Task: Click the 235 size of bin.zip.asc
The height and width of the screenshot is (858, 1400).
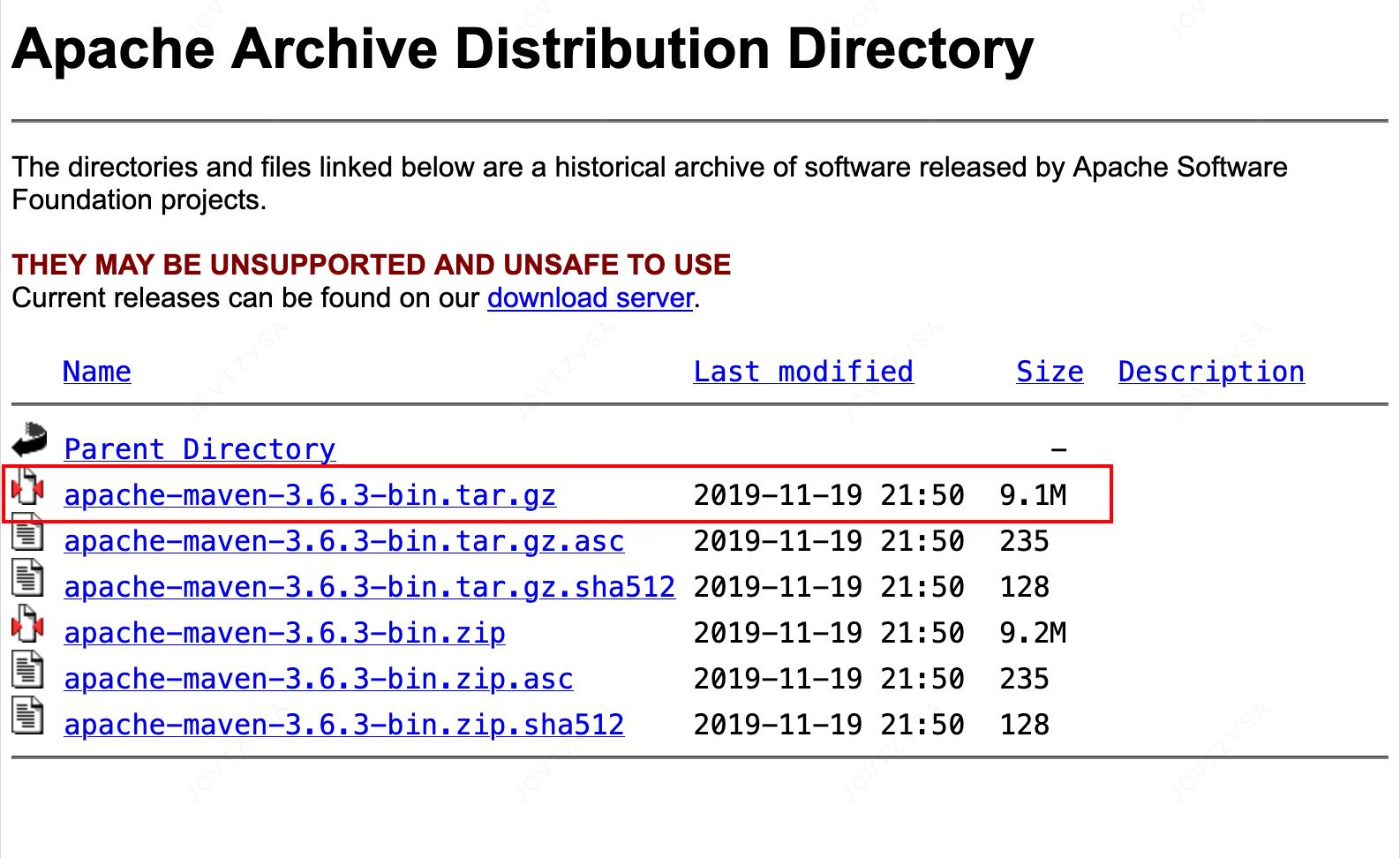Action: tap(1024, 679)
